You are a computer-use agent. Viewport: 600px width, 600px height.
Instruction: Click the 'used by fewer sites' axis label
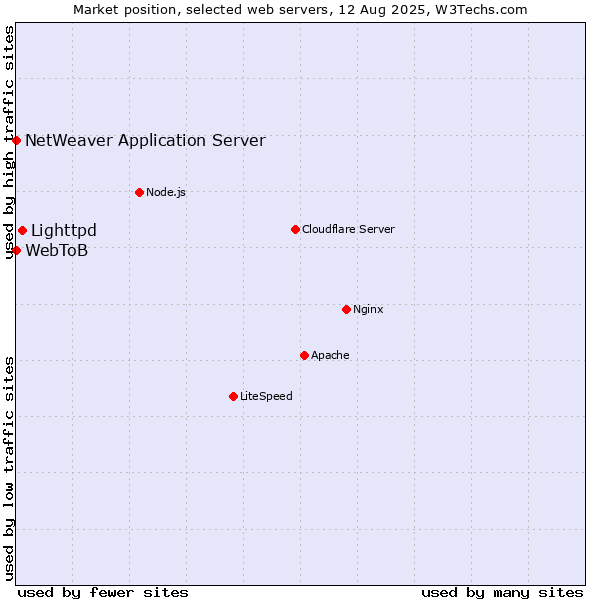103,593
